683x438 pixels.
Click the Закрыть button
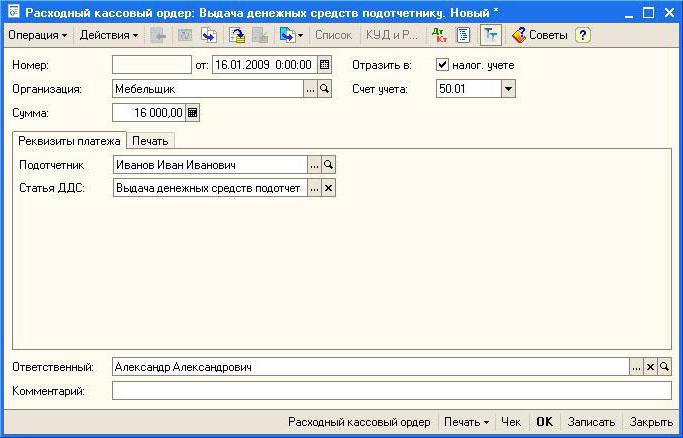(x=651, y=422)
